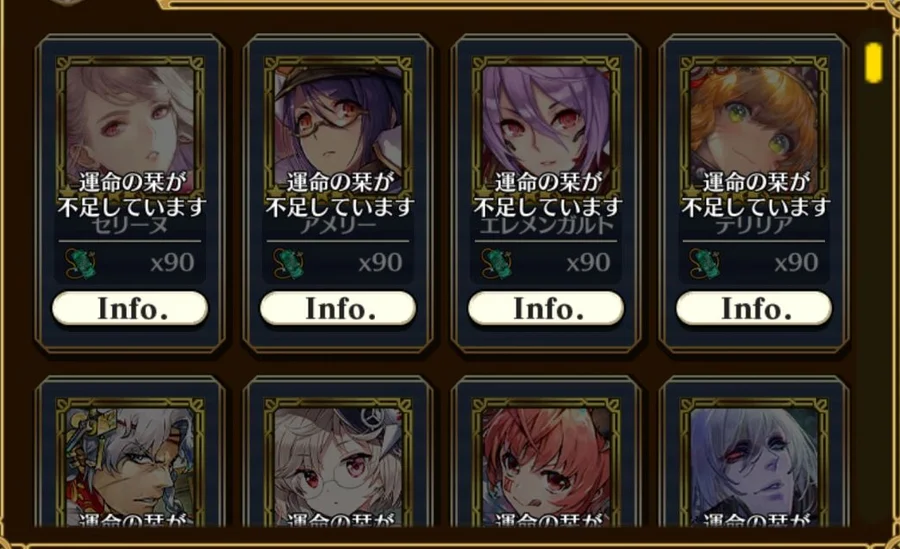Select the アメリー portrait with glasses and hat

point(338,126)
